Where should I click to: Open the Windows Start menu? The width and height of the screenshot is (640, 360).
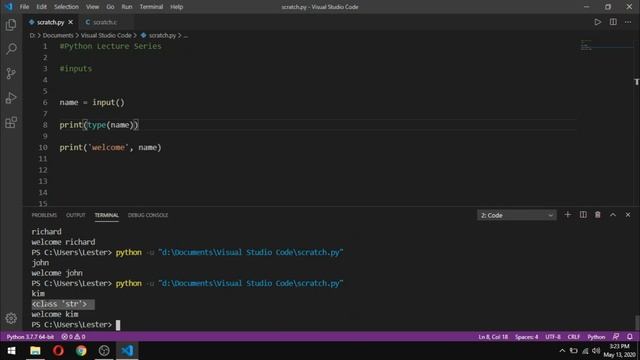click(11, 351)
